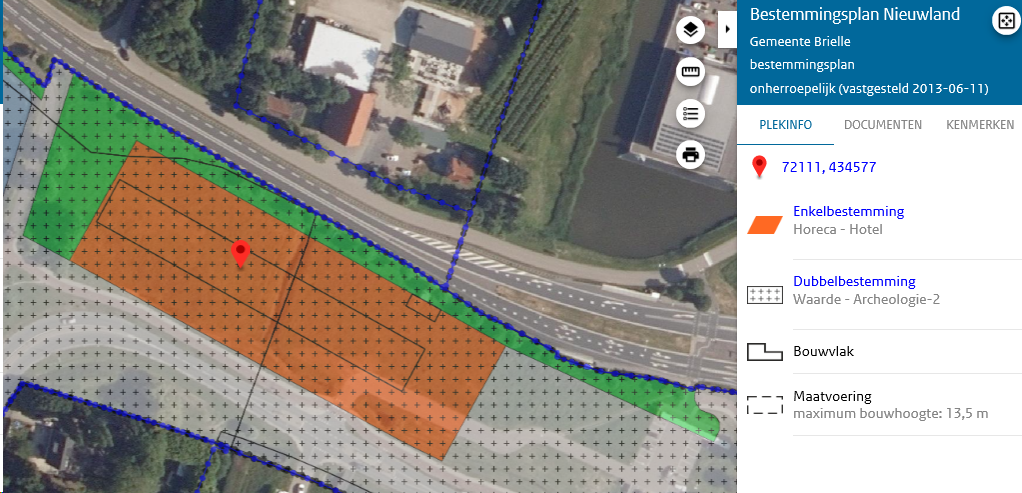Open the map layers button
Image resolution: width=1022 pixels, height=493 pixels.
point(690,30)
